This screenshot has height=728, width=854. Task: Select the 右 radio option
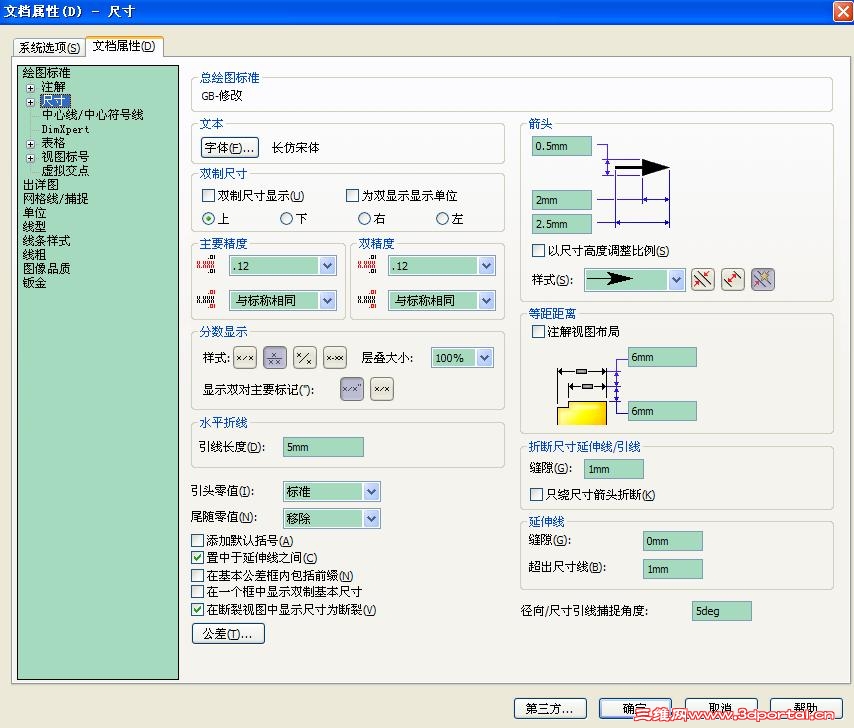[x=364, y=219]
